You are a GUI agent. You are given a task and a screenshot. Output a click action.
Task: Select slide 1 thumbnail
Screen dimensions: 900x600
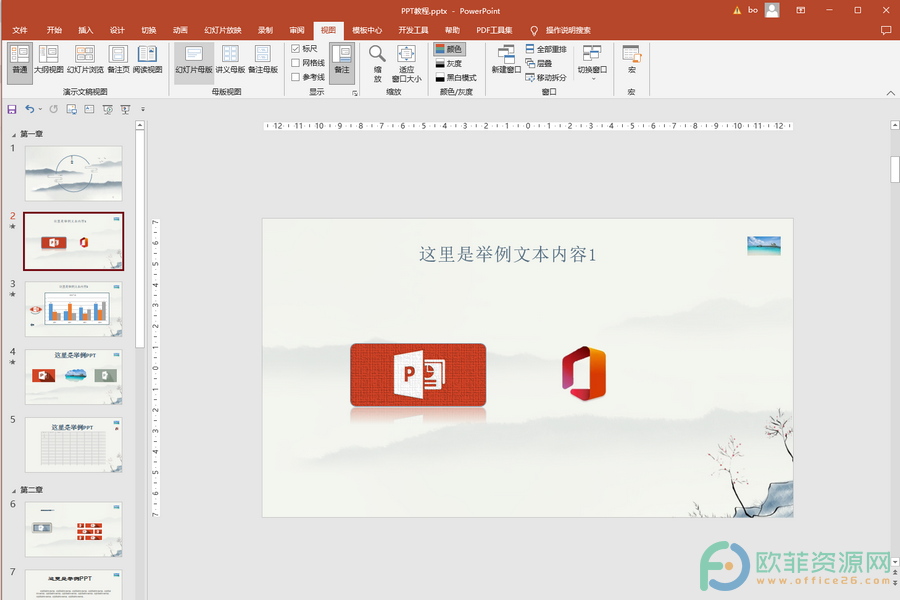click(x=73, y=173)
